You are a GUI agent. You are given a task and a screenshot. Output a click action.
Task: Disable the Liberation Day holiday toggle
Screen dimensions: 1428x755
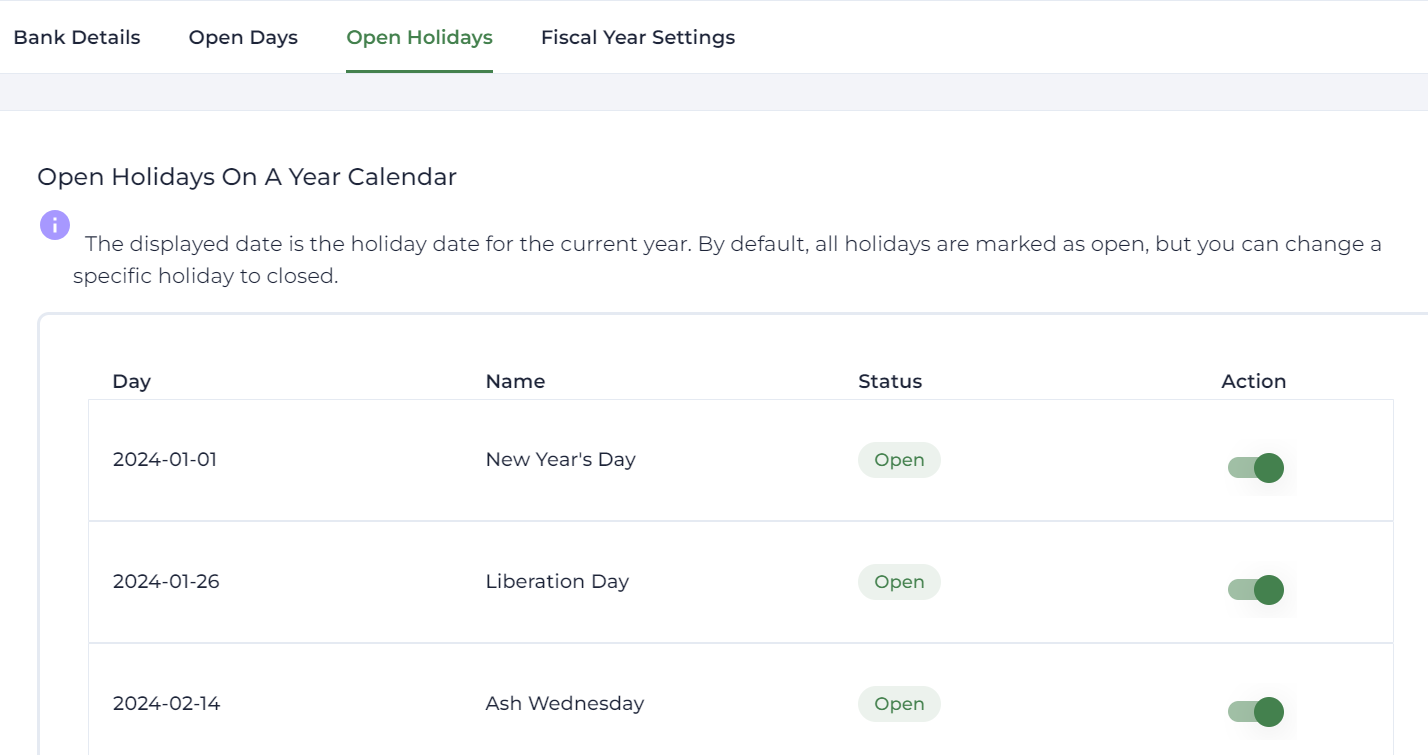[1256, 590]
